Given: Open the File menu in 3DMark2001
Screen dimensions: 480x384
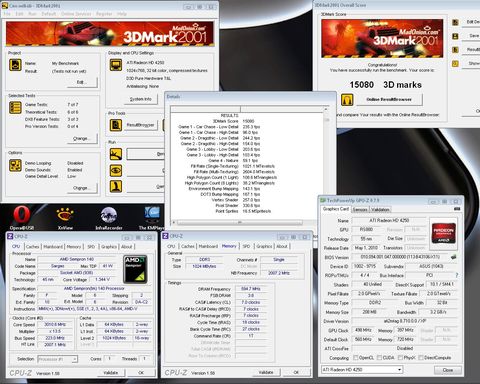Looking at the screenshot, I should tap(7, 14).
